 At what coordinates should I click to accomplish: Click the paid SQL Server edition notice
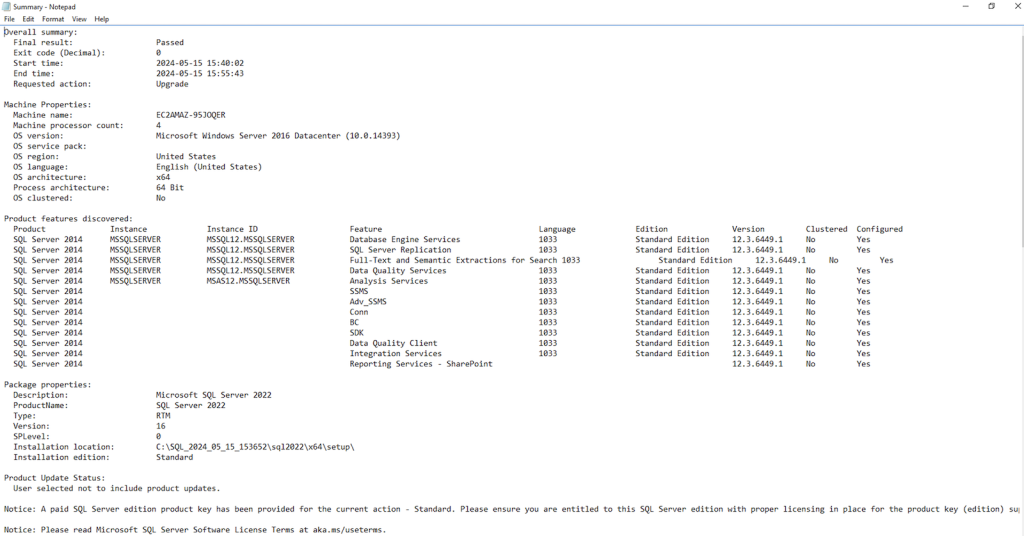tap(512, 509)
